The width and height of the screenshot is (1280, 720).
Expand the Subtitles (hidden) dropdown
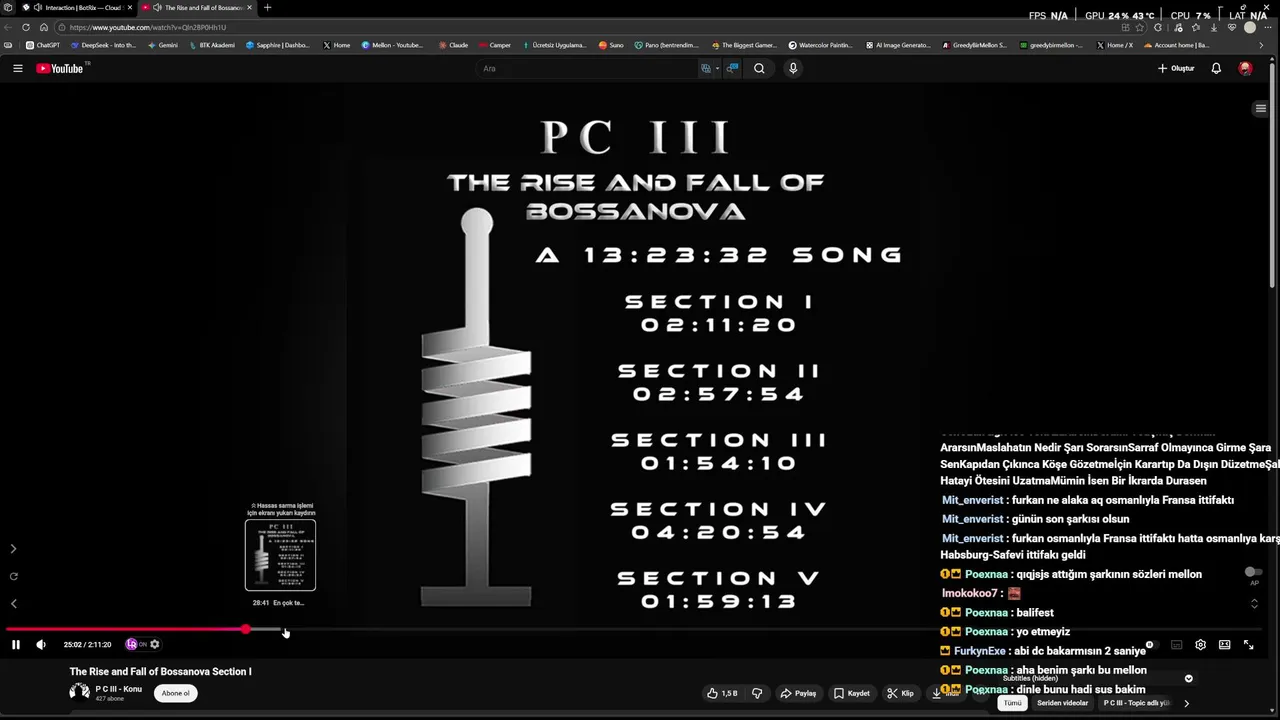[1188, 678]
